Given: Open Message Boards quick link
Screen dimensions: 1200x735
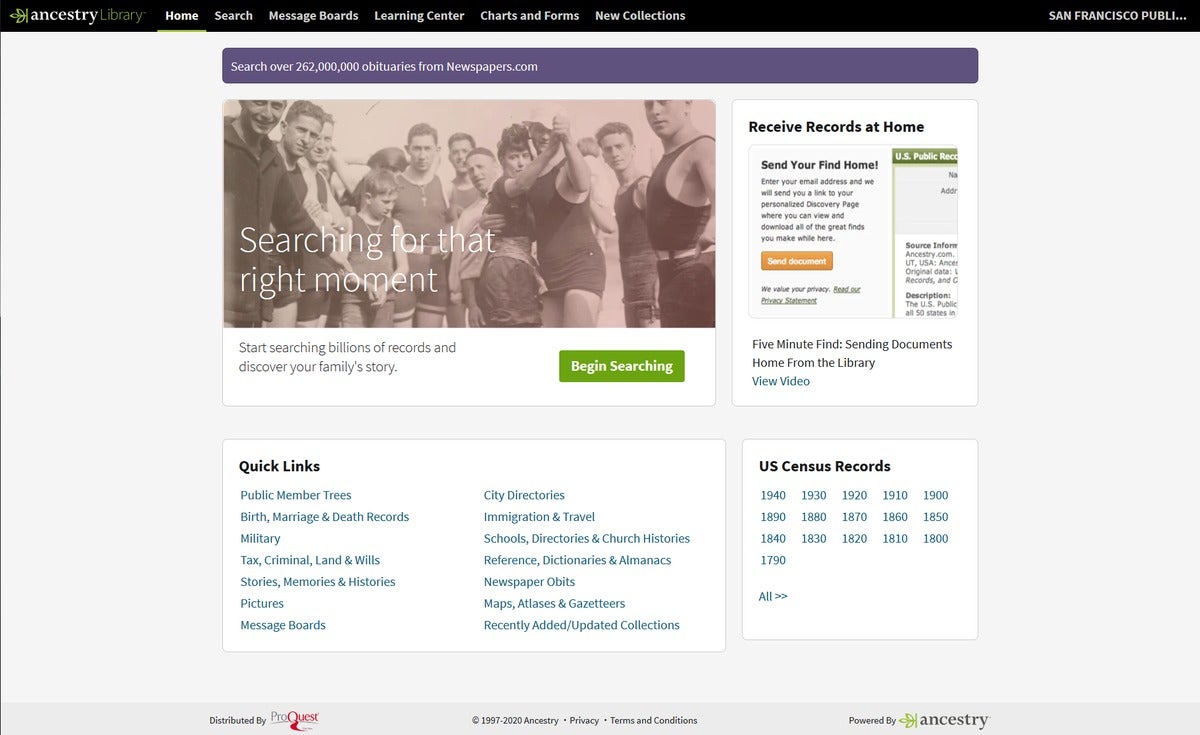Looking at the screenshot, I should click(x=283, y=625).
